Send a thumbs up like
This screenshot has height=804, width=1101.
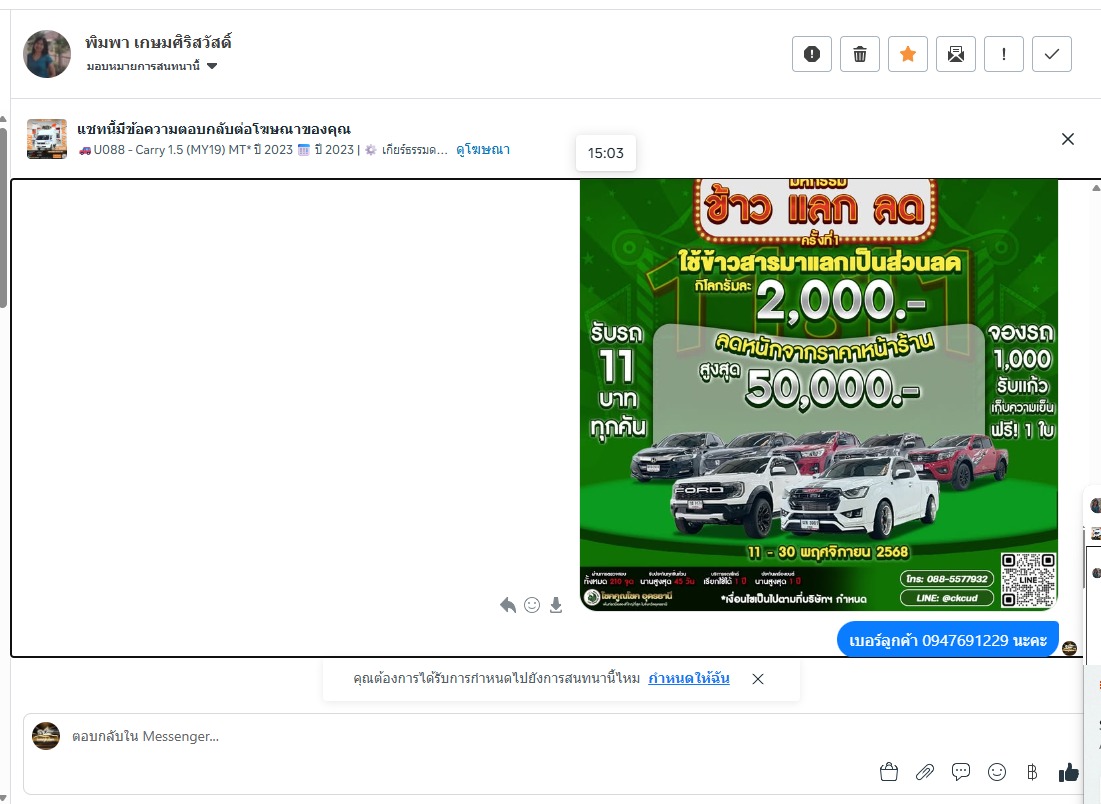pyautogui.click(x=1068, y=772)
